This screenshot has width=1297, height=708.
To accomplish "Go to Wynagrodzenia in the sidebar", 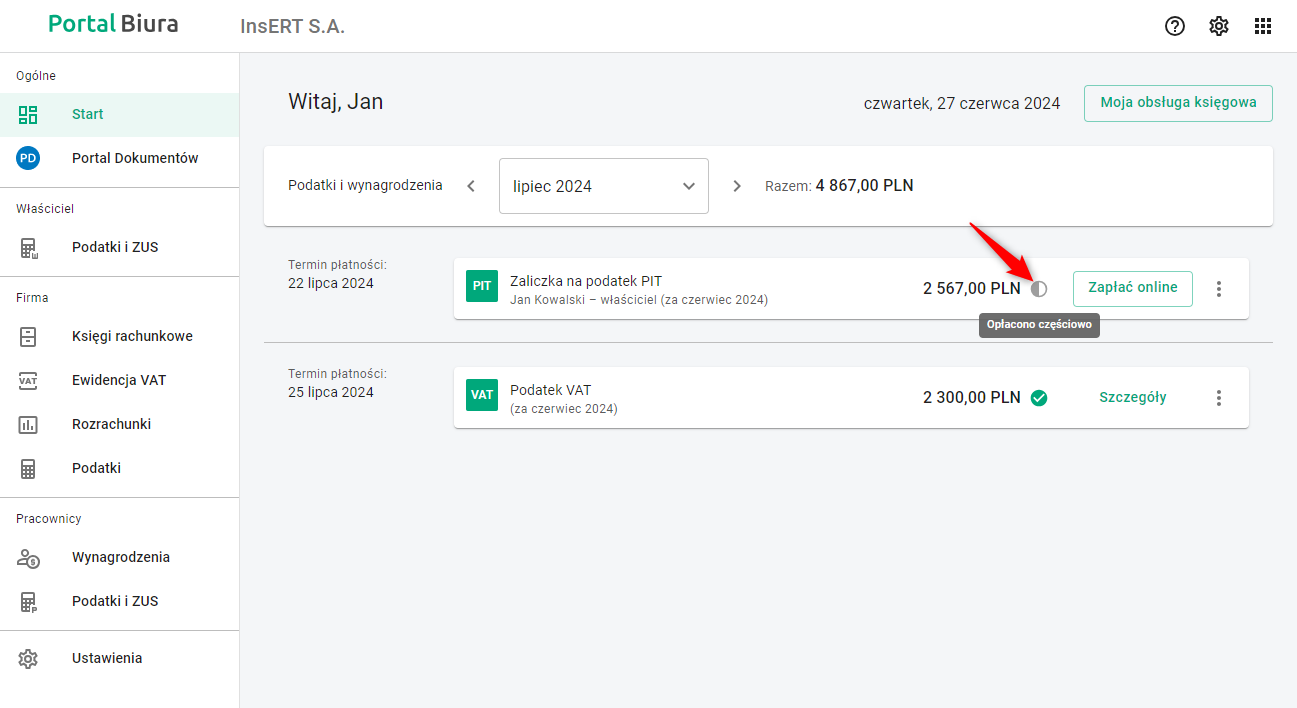I will click(x=120, y=557).
